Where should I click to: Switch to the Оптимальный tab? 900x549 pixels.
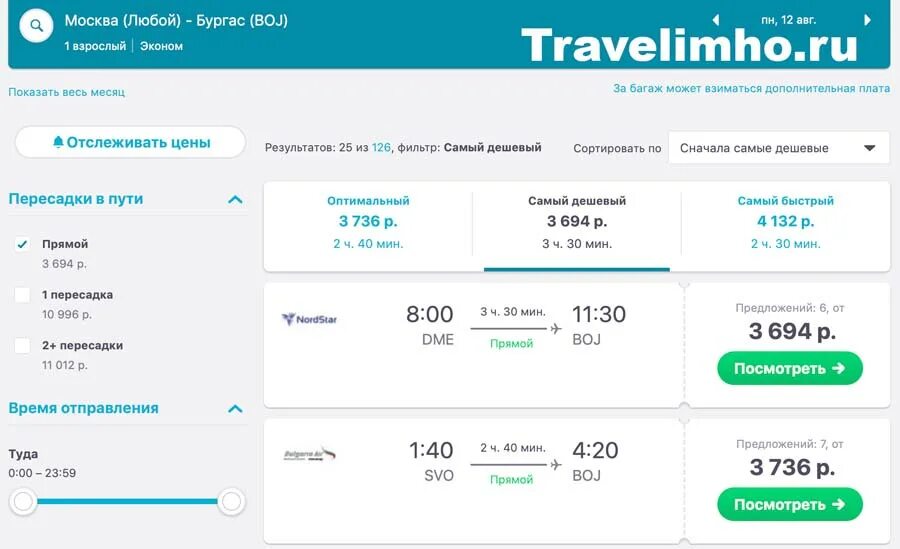[x=368, y=222]
